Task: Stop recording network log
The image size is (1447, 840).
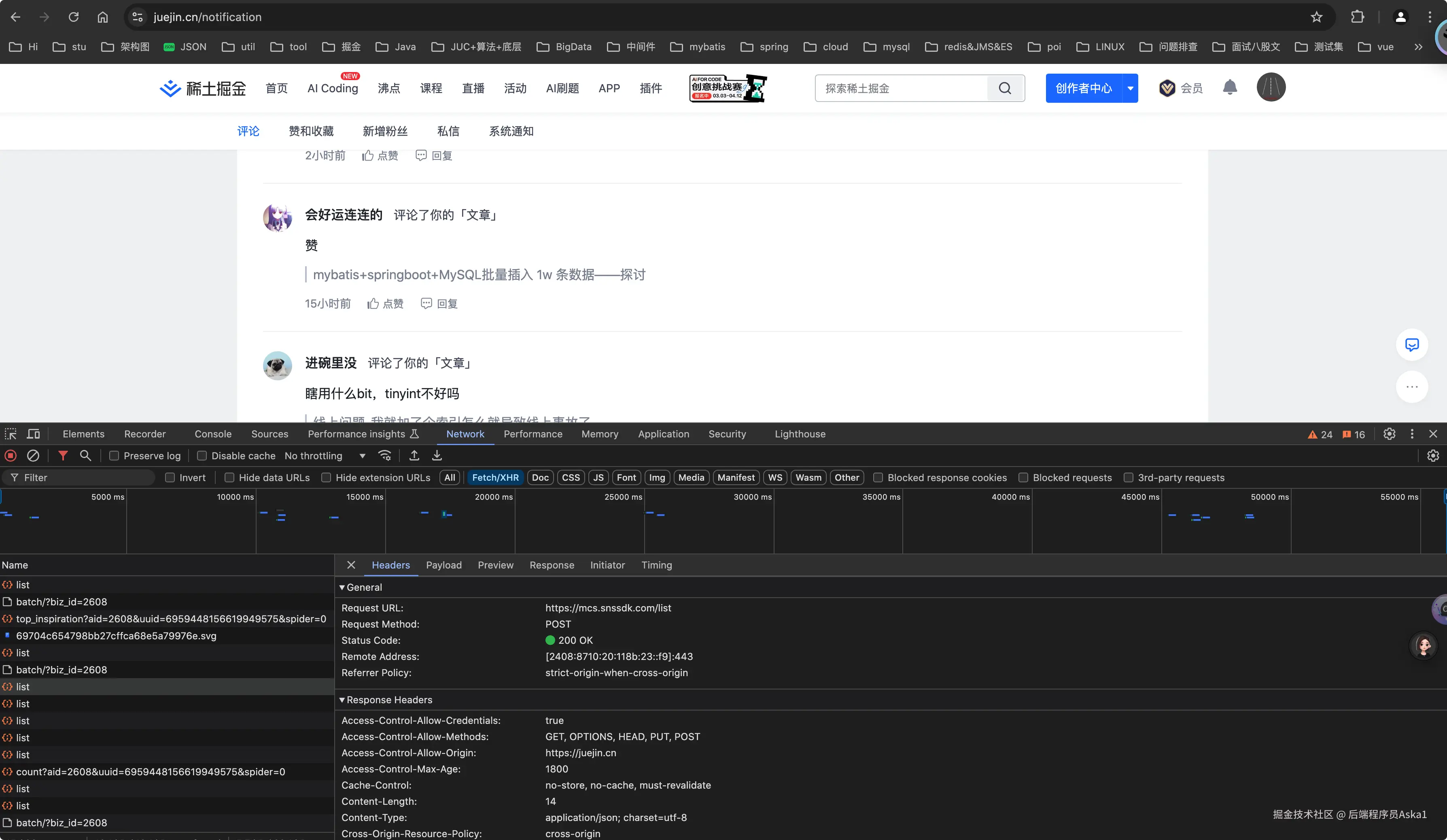Action: 11,456
